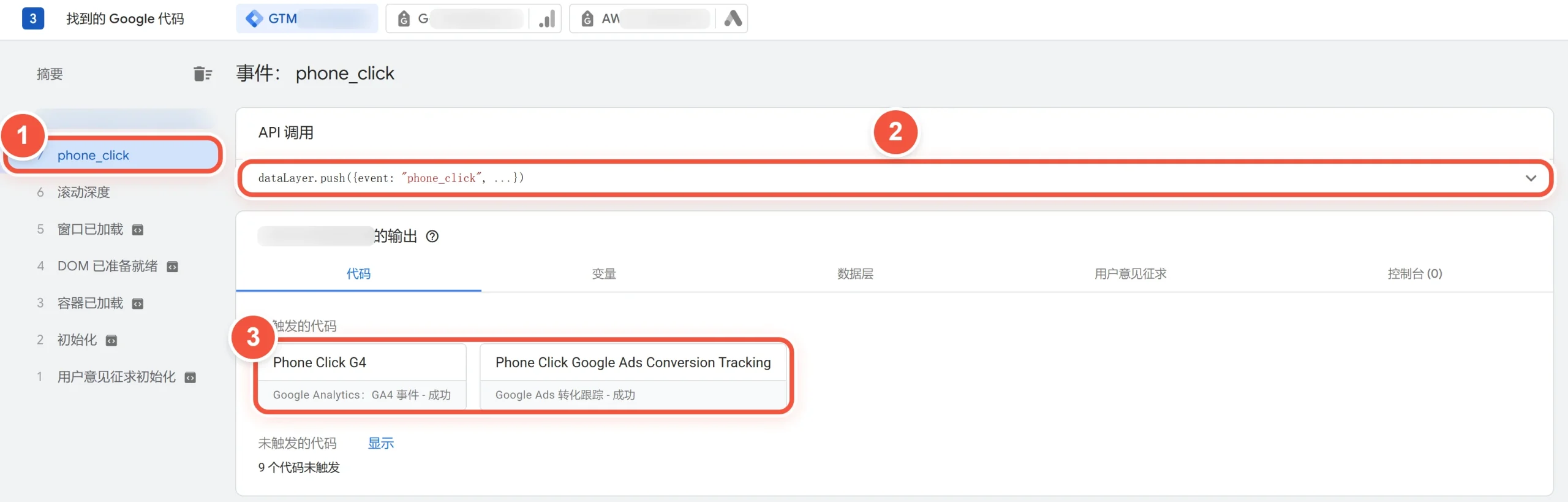
Task: Click the 摘要 summary heading
Action: (x=50, y=74)
